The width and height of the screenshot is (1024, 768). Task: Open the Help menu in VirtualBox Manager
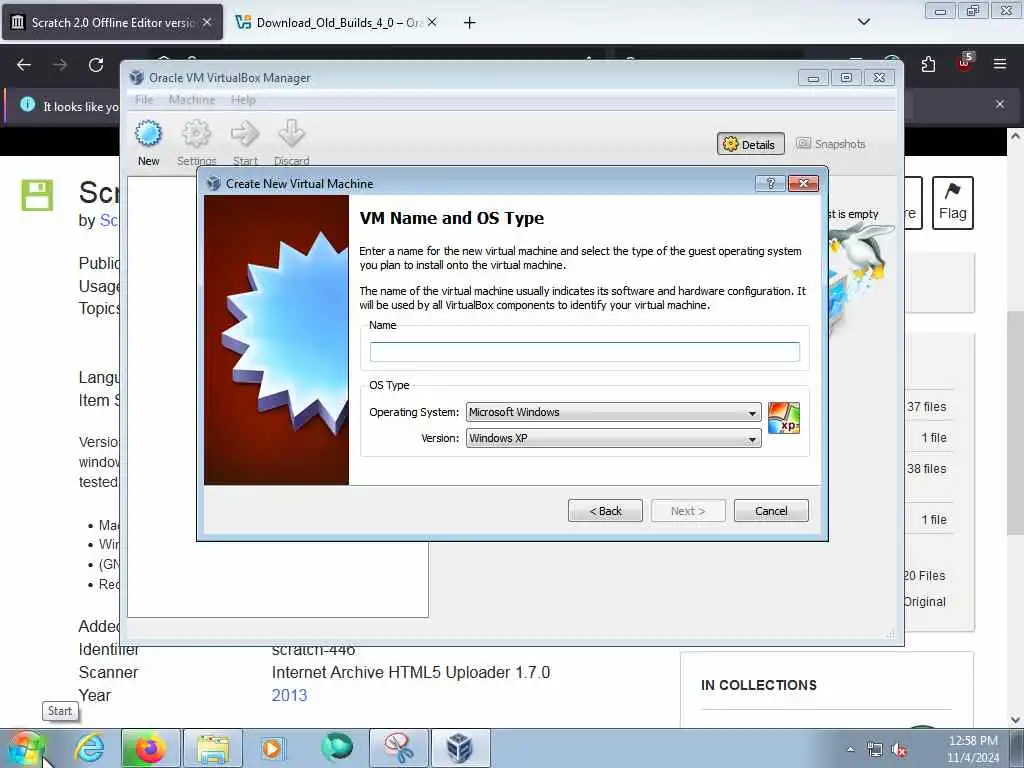tap(243, 100)
